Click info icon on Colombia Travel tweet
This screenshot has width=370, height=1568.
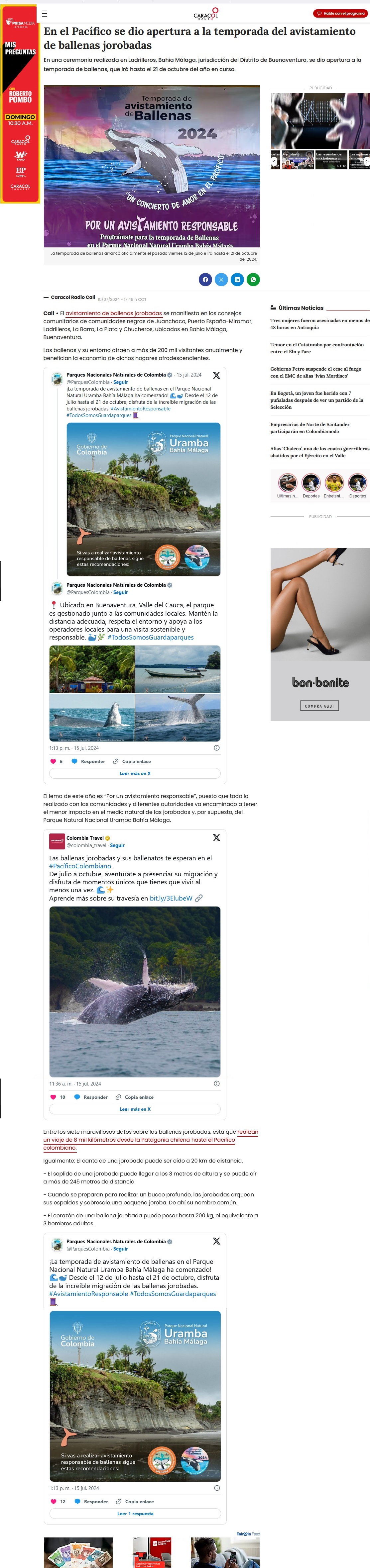(216, 1084)
